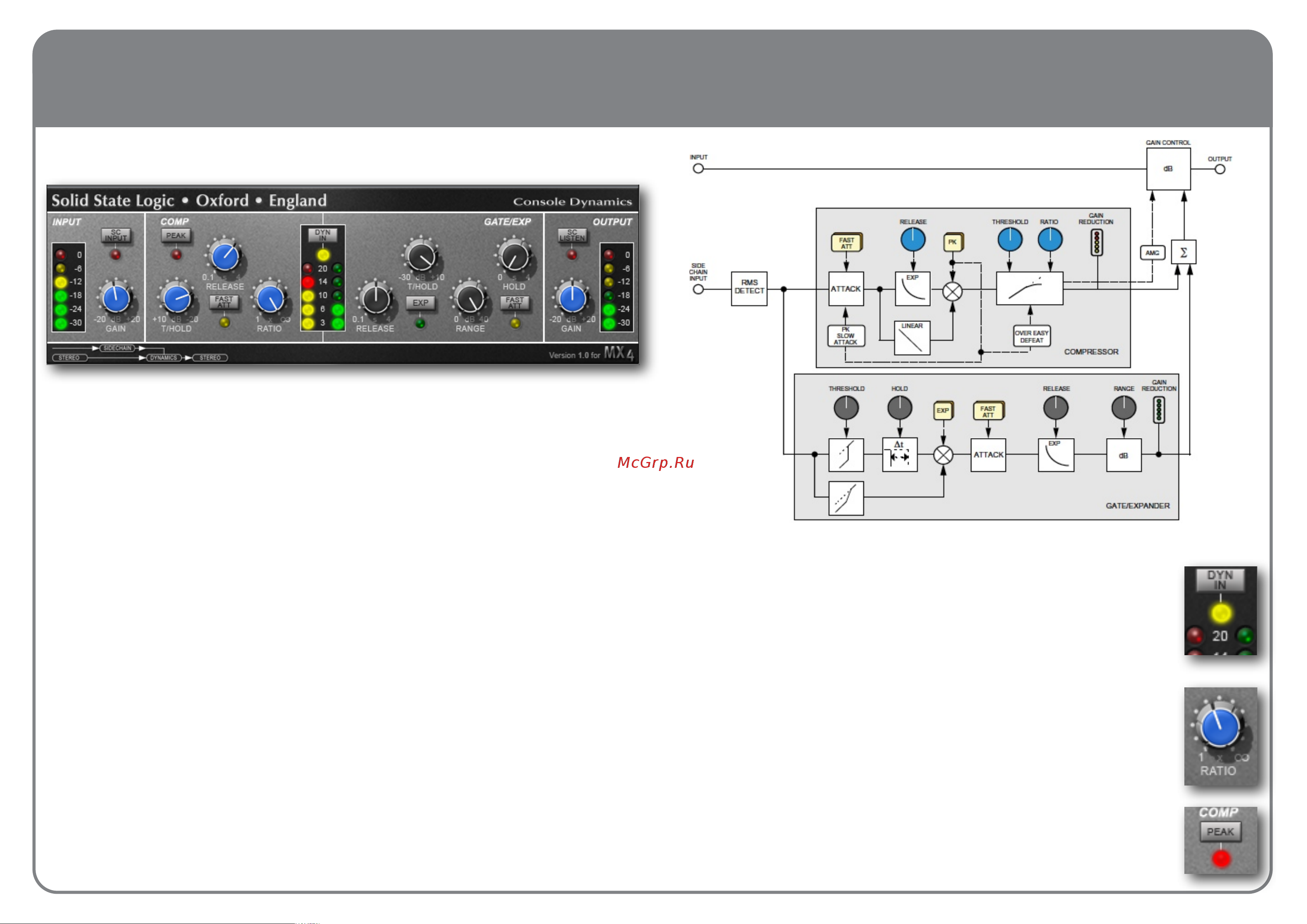Click the COMP PEAK close-up thumbnail
1307x924 pixels.
[x=1220, y=840]
